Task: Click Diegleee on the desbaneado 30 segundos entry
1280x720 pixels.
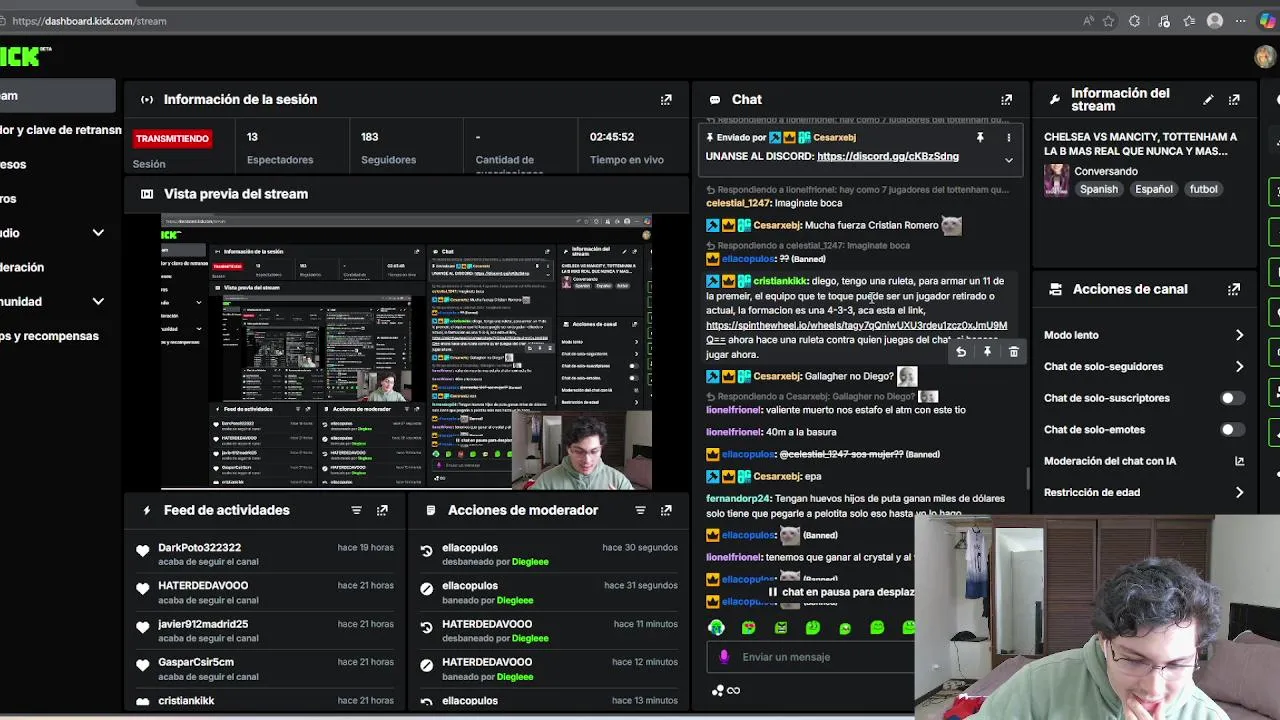Action: (x=530, y=562)
